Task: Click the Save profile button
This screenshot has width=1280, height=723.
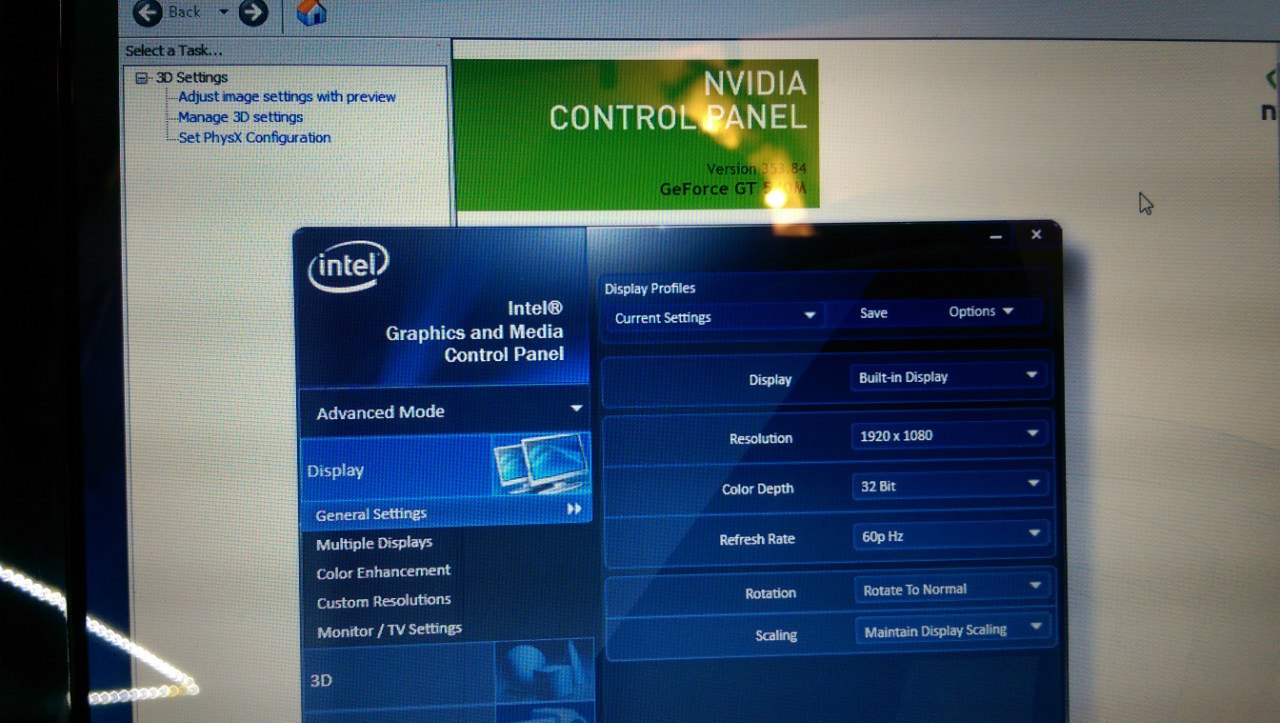Action: tap(873, 313)
